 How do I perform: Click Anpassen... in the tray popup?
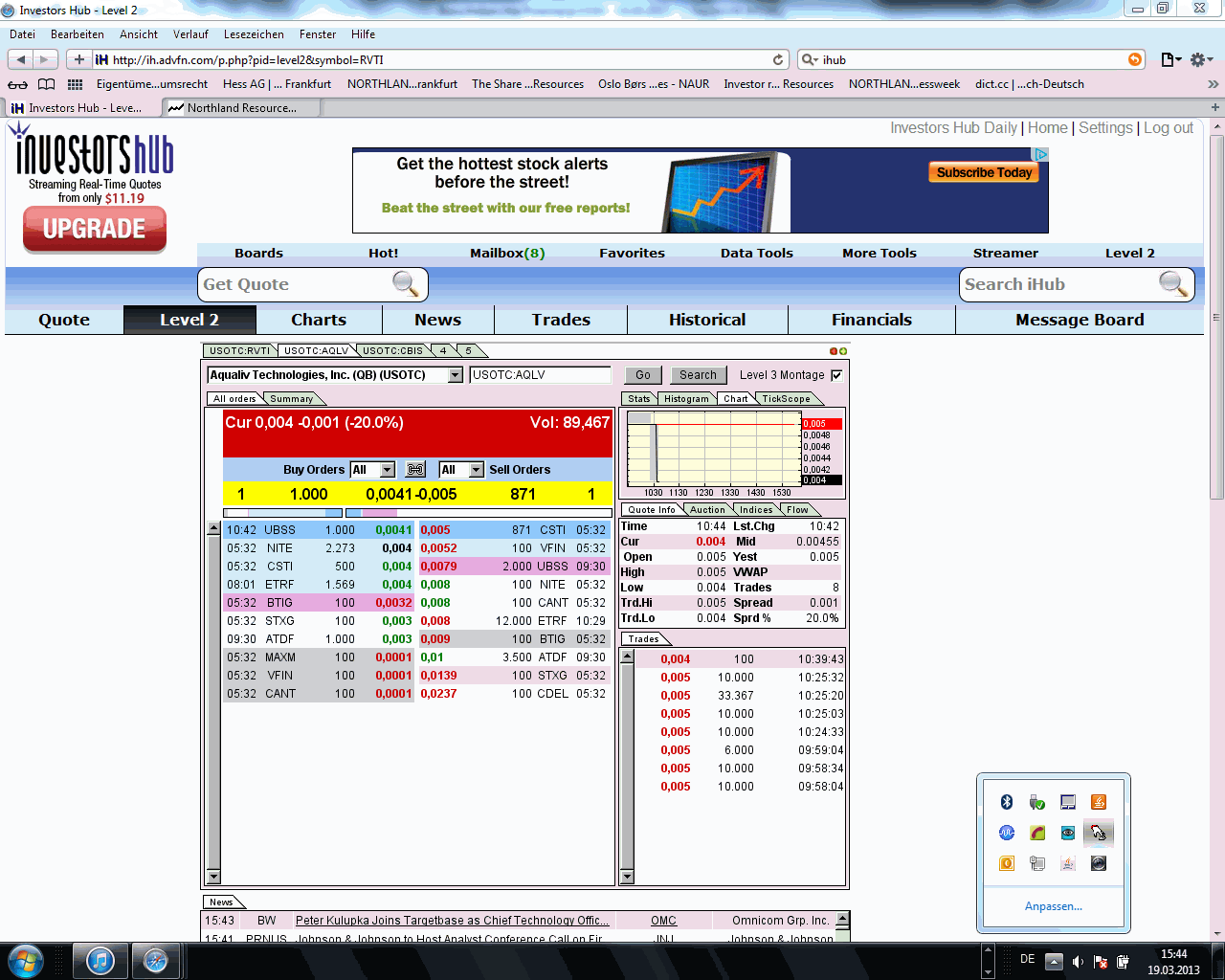(1054, 906)
